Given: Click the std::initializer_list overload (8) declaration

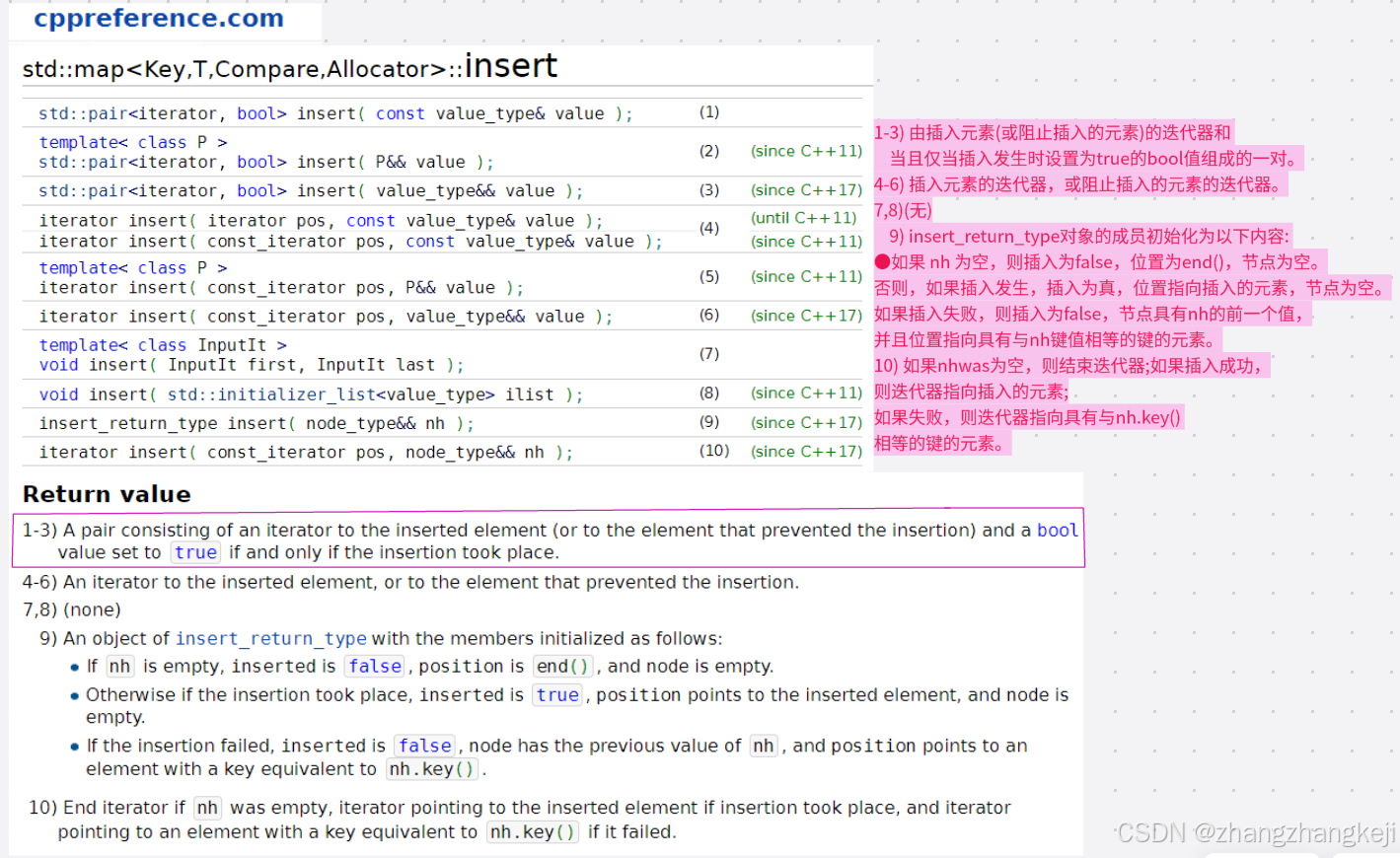Looking at the screenshot, I should point(311,394).
